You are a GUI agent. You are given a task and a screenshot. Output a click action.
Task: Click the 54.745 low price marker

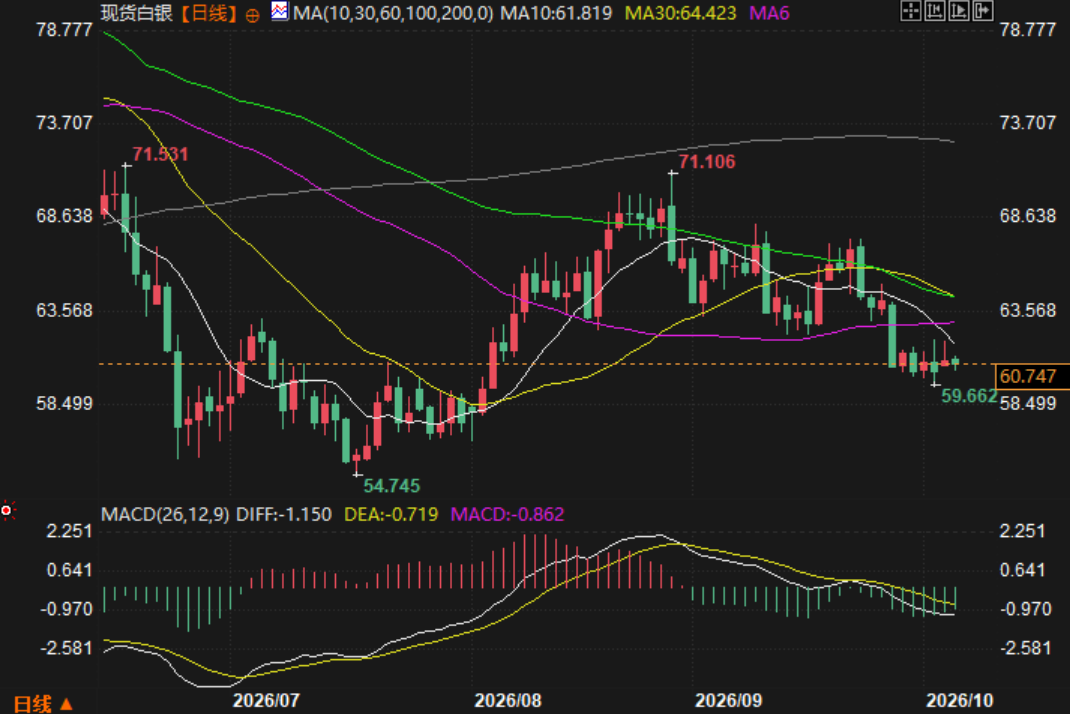tap(392, 486)
